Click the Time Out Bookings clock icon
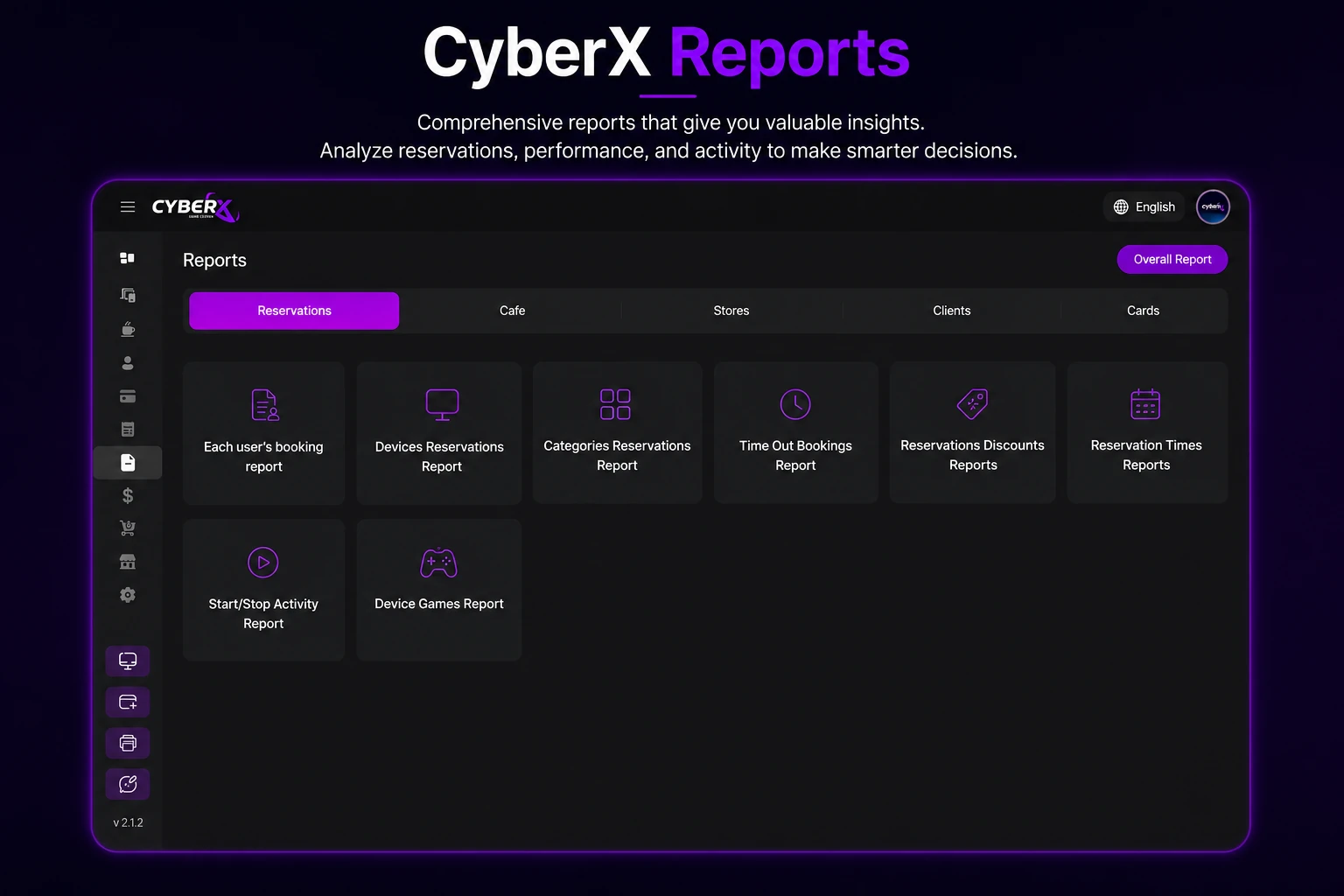Viewport: 1344px width, 896px height. [795, 404]
